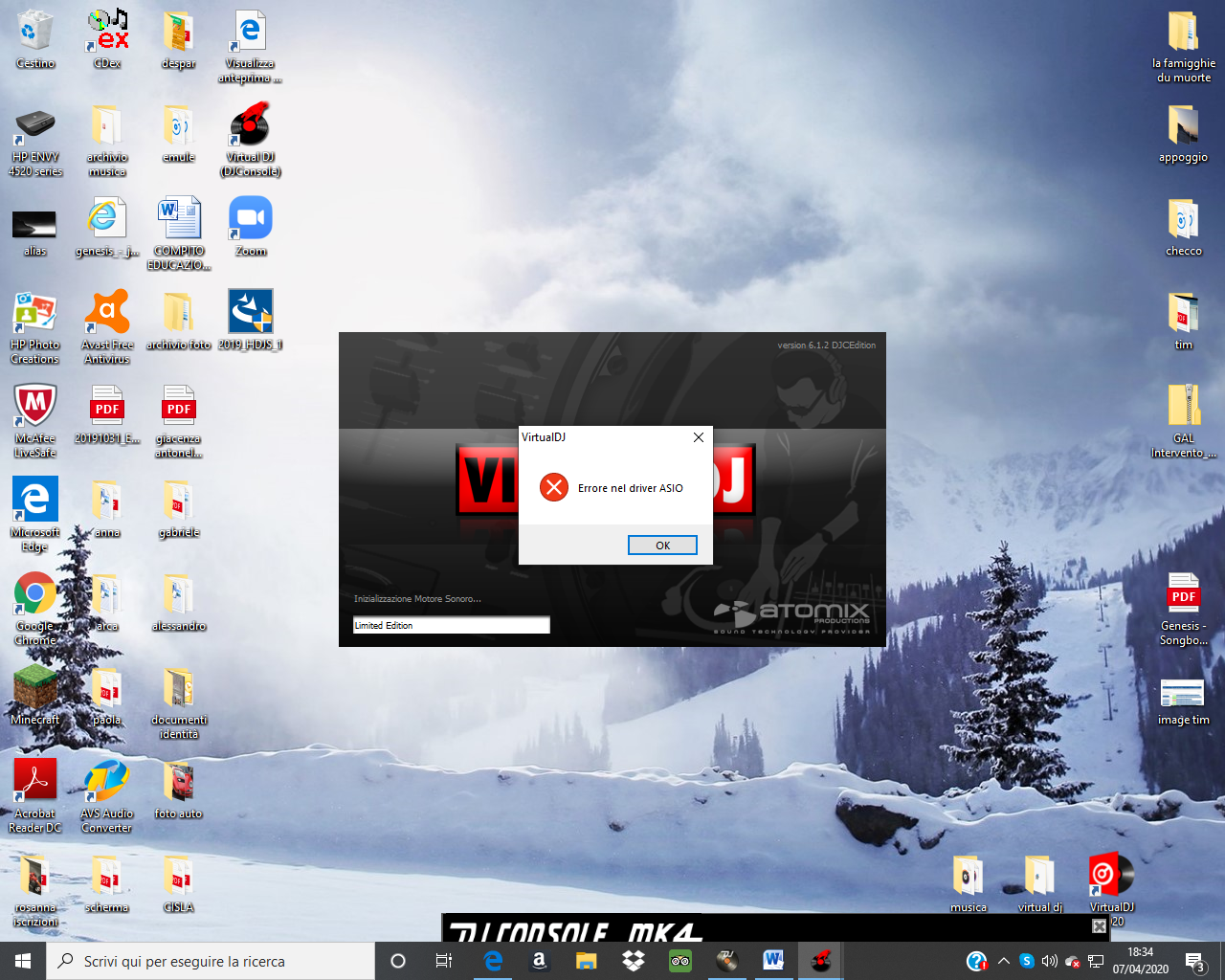Screen dimensions: 1225x980
Task: Open the genesis_-_j file
Action: (x=107, y=228)
